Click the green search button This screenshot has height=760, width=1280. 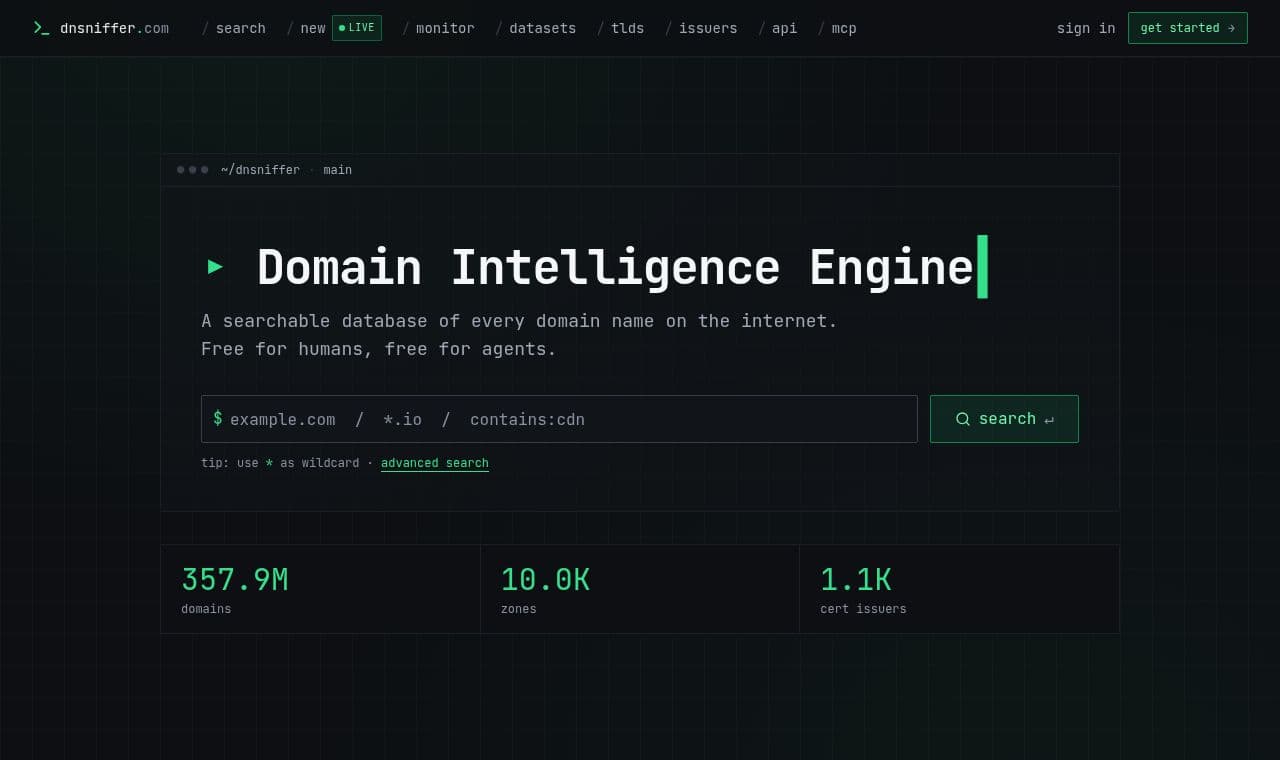click(x=1004, y=419)
